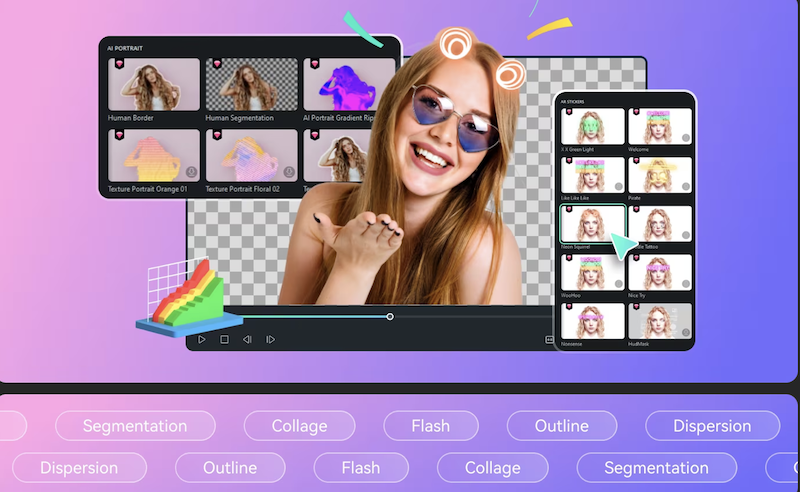Choose the X X Green Light AR sticker
This screenshot has height=492, width=800.
point(592,126)
